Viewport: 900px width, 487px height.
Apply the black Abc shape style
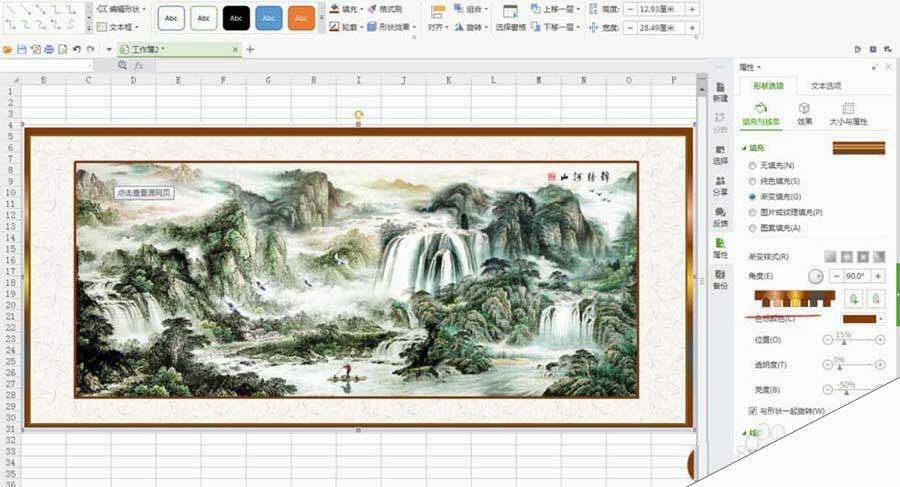(x=236, y=18)
